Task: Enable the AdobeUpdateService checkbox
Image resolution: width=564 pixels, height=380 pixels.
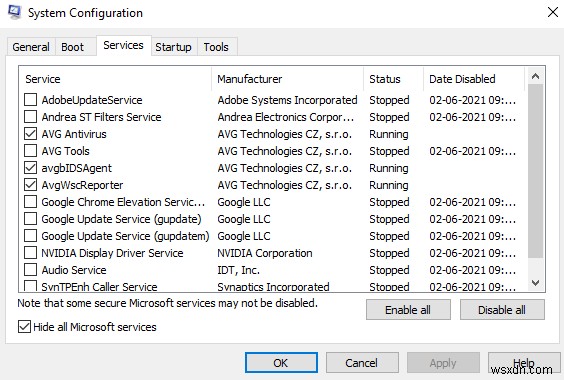Action: [30, 100]
